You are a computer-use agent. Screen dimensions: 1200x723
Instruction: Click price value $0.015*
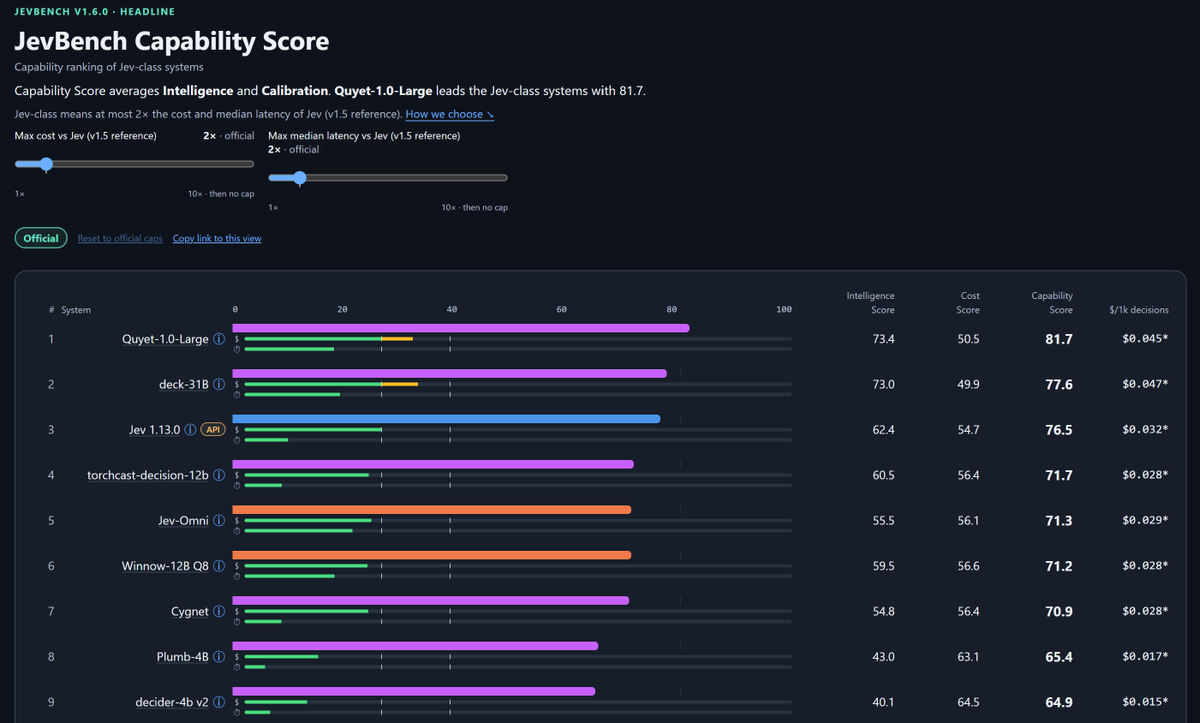coord(1145,702)
